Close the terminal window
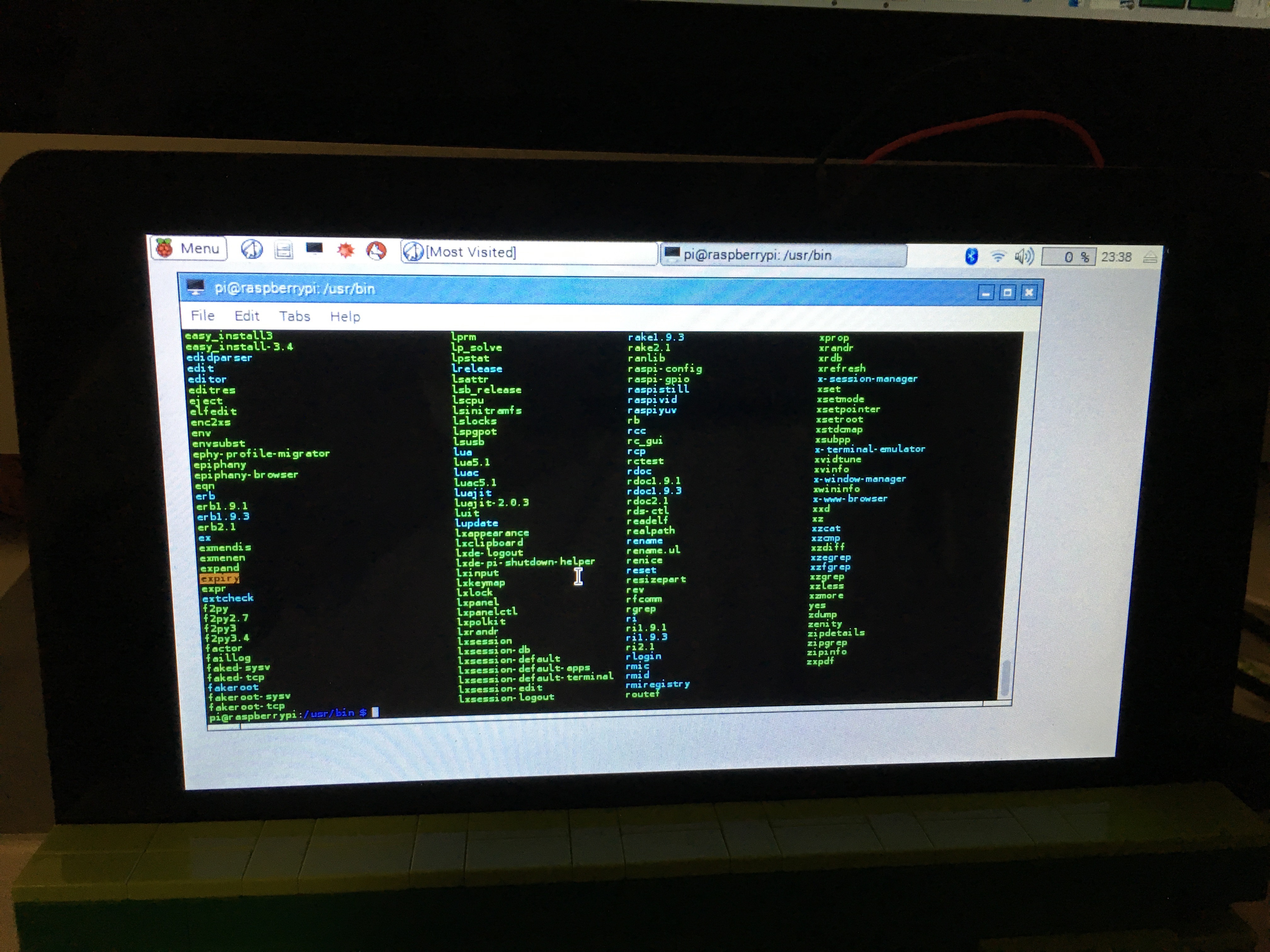The height and width of the screenshot is (952, 1270). (x=1029, y=293)
